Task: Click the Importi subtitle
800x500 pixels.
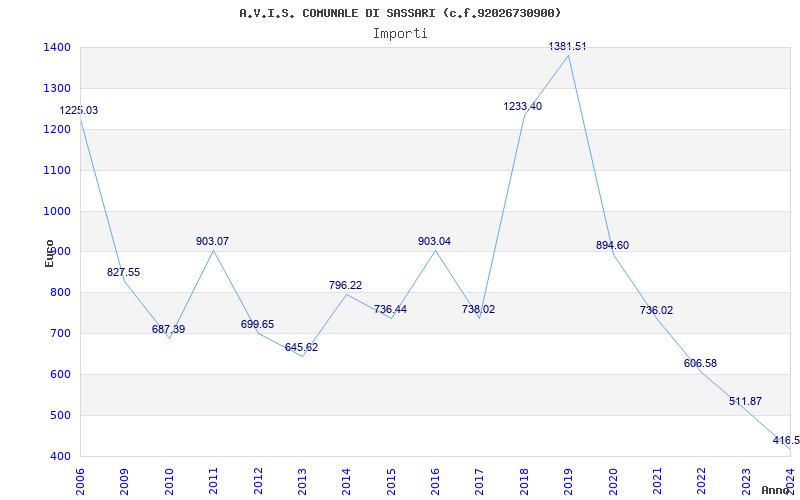Action: (x=400, y=34)
